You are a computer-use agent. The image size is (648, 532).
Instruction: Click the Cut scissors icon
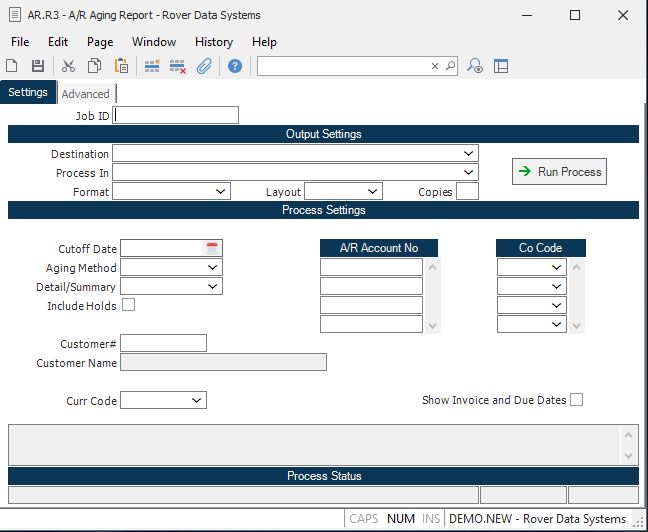tap(68, 66)
